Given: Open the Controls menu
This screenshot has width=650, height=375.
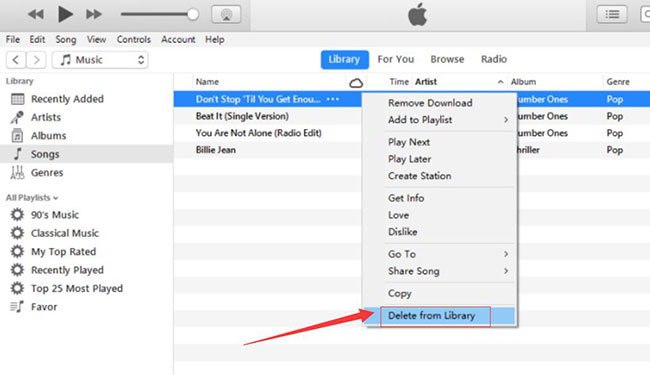Looking at the screenshot, I should tap(133, 39).
